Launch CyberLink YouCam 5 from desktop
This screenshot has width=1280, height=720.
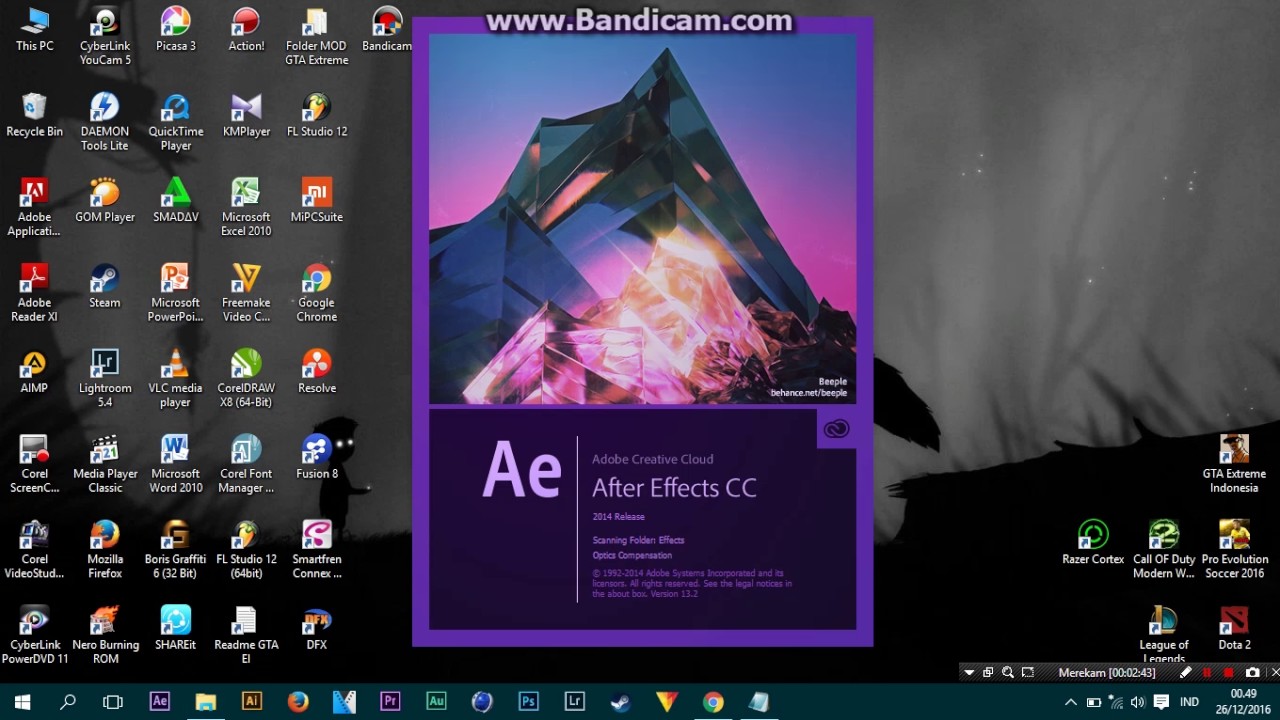click(x=105, y=37)
